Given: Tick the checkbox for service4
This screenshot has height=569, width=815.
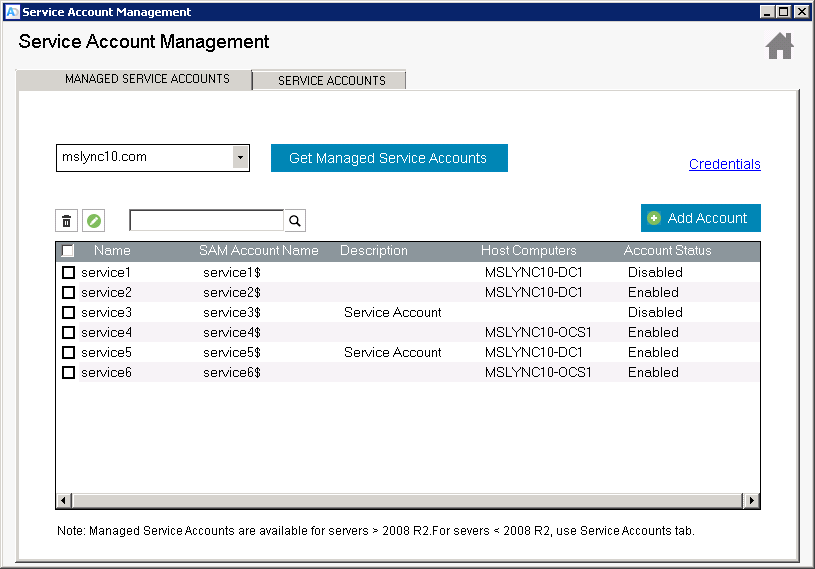Looking at the screenshot, I should click(x=68, y=332).
